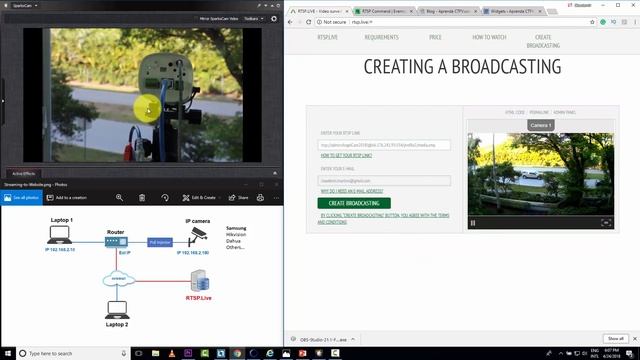Open the terms and conditions link
The image size is (640, 360).
pos(383,218)
